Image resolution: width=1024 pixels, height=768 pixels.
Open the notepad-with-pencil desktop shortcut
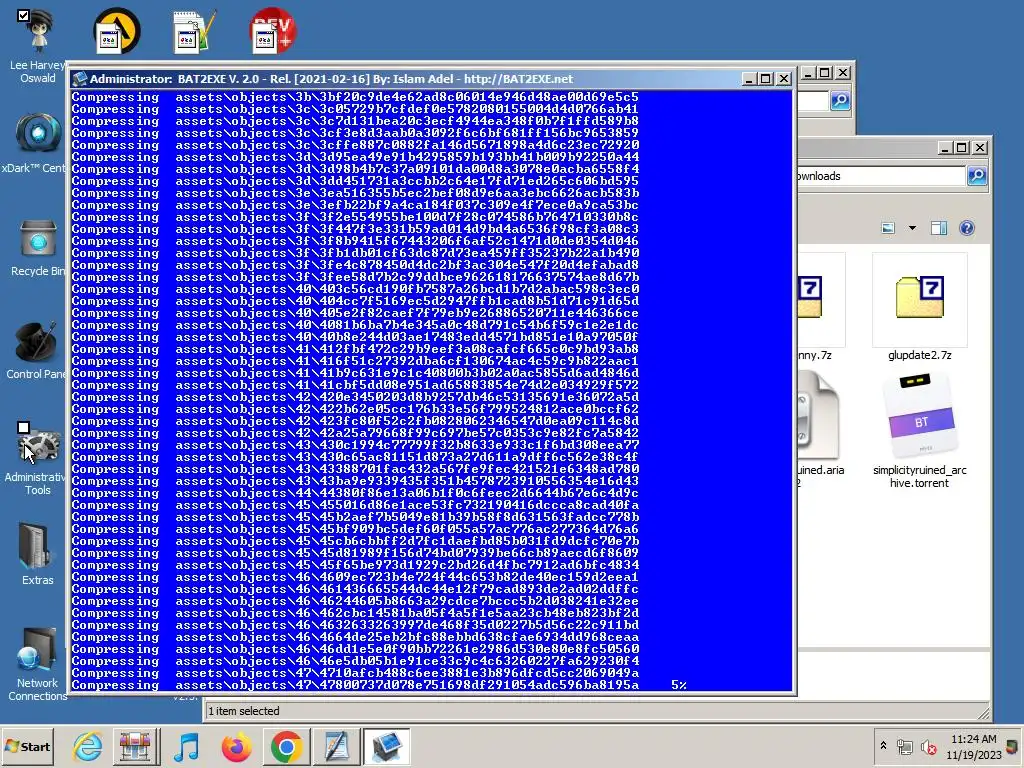click(x=194, y=31)
